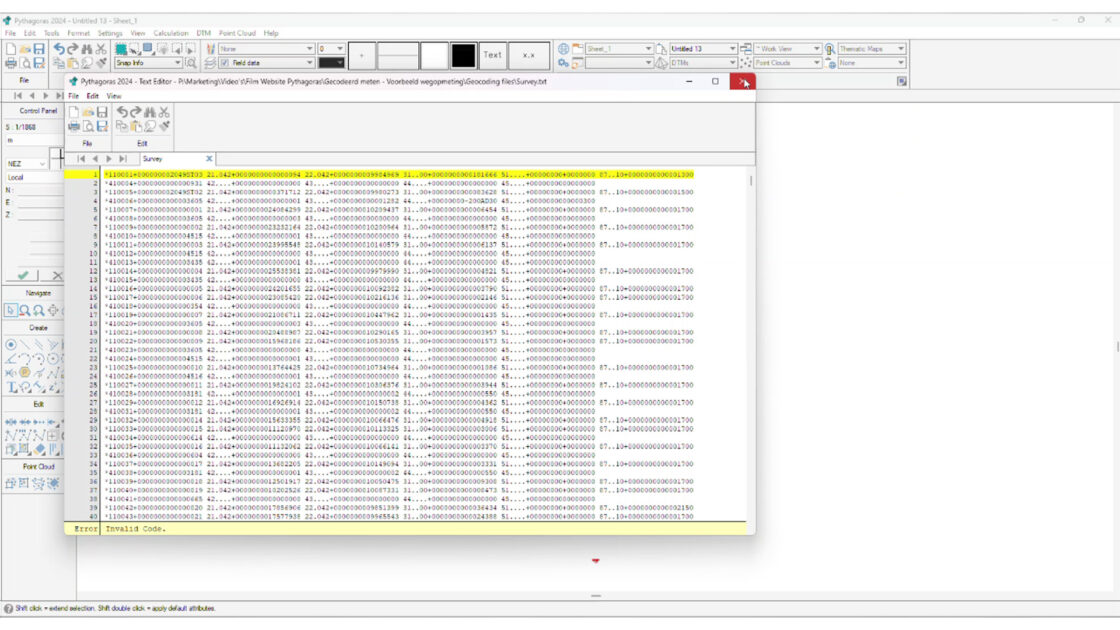
Task: Open the Point Cloud menu in main window
Action: click(237, 33)
